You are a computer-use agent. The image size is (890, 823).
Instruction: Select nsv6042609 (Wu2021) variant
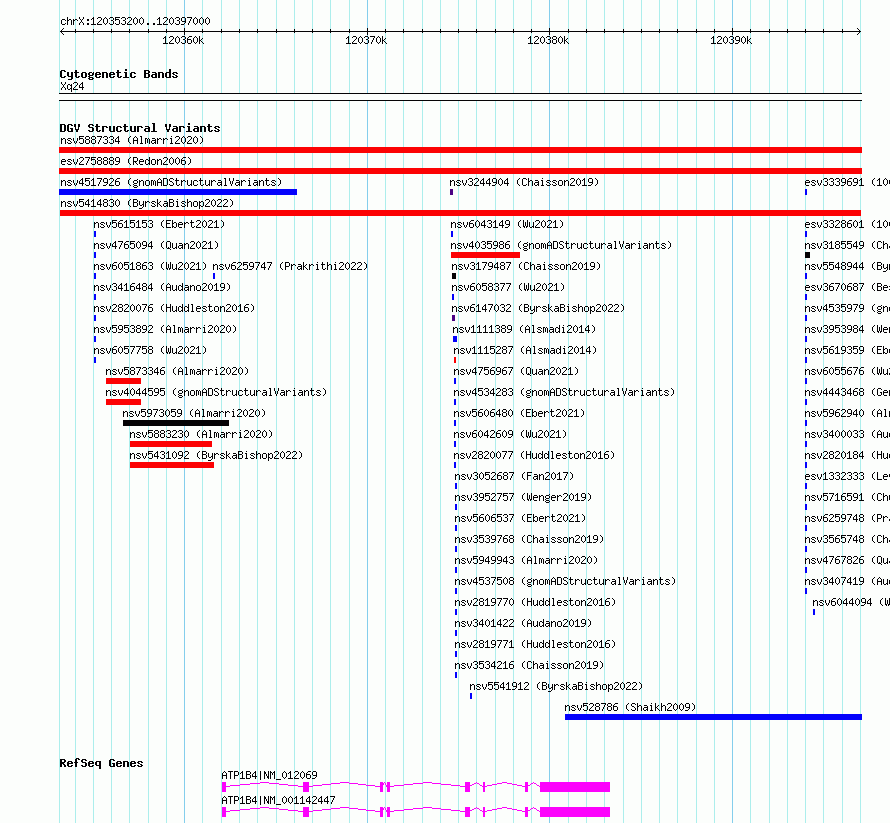(x=511, y=434)
